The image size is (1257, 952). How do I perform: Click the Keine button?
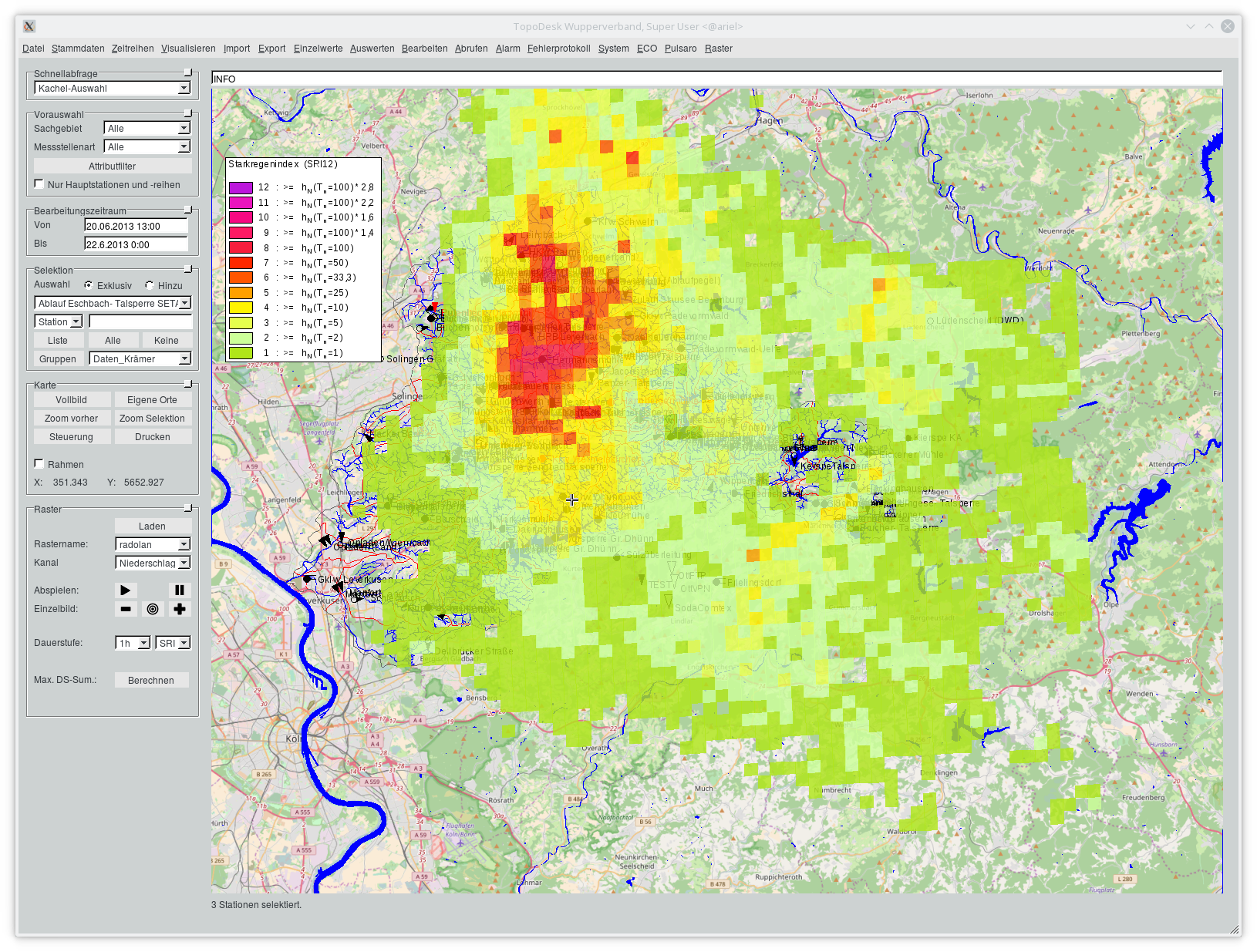167,341
